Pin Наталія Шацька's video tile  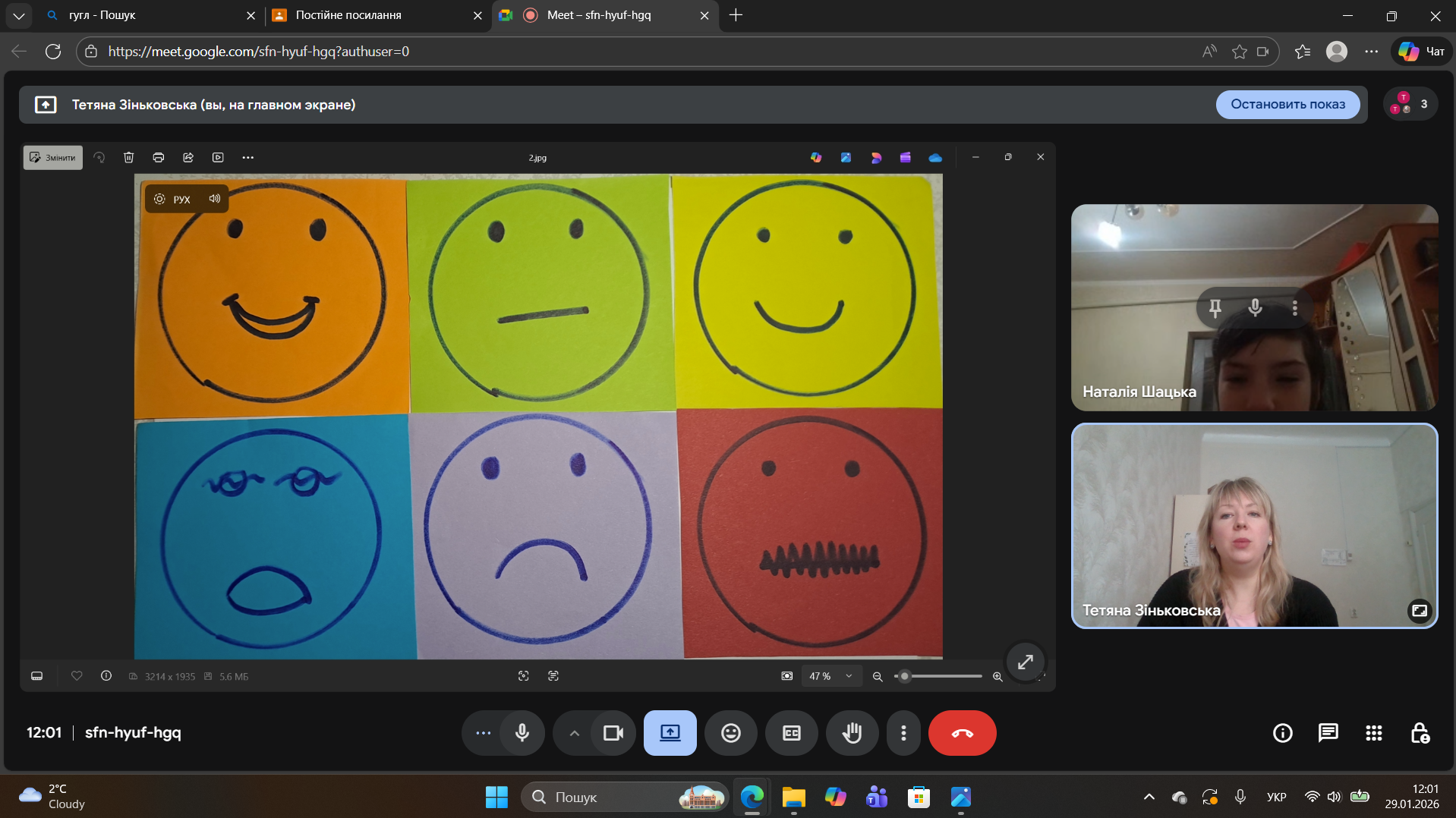[1215, 308]
